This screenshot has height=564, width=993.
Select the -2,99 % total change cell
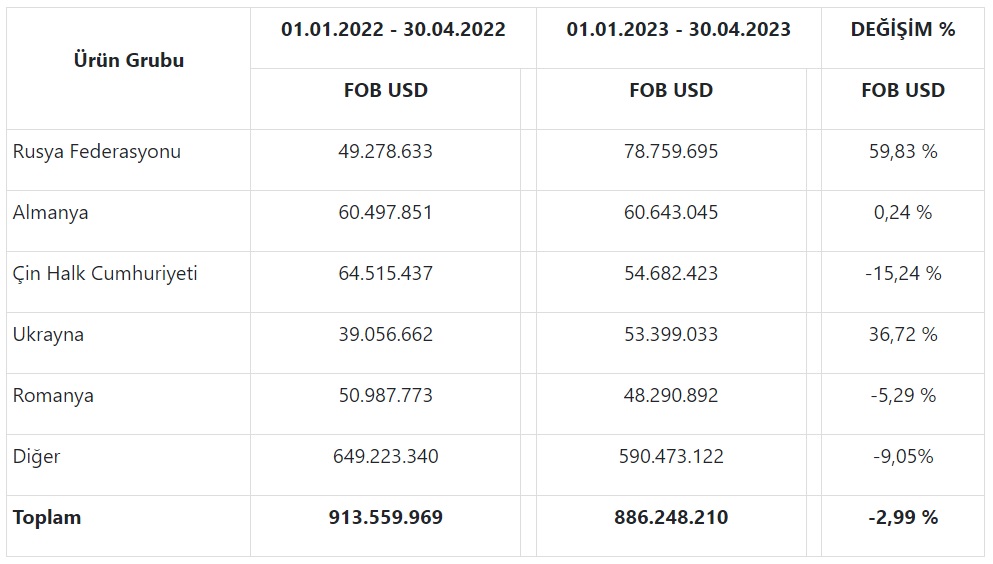(902, 517)
